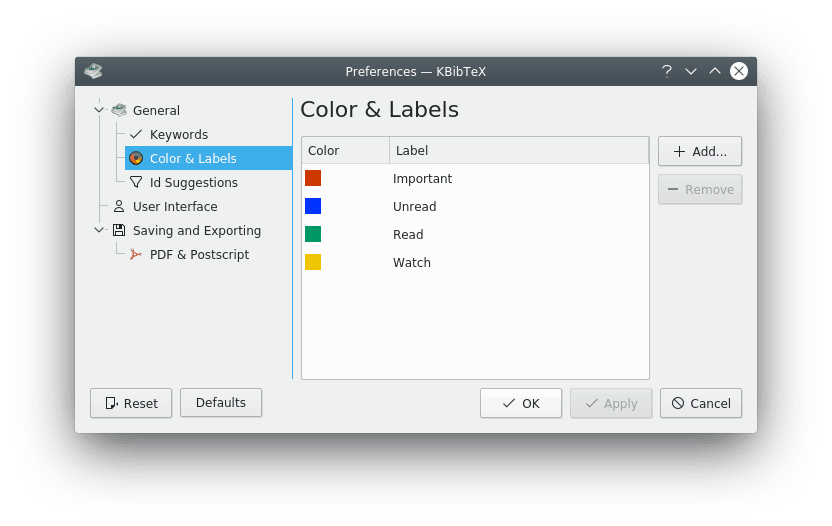This screenshot has width=832, height=526.
Task: Select the Important label text
Action: [422, 179]
